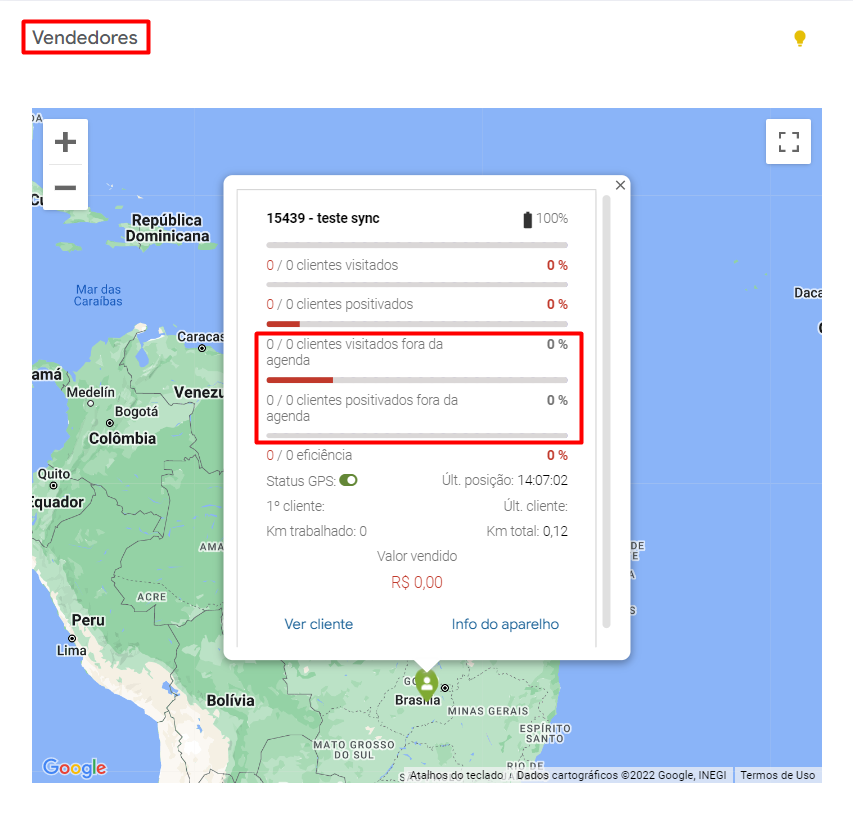Click the Google logo on map

(74, 767)
